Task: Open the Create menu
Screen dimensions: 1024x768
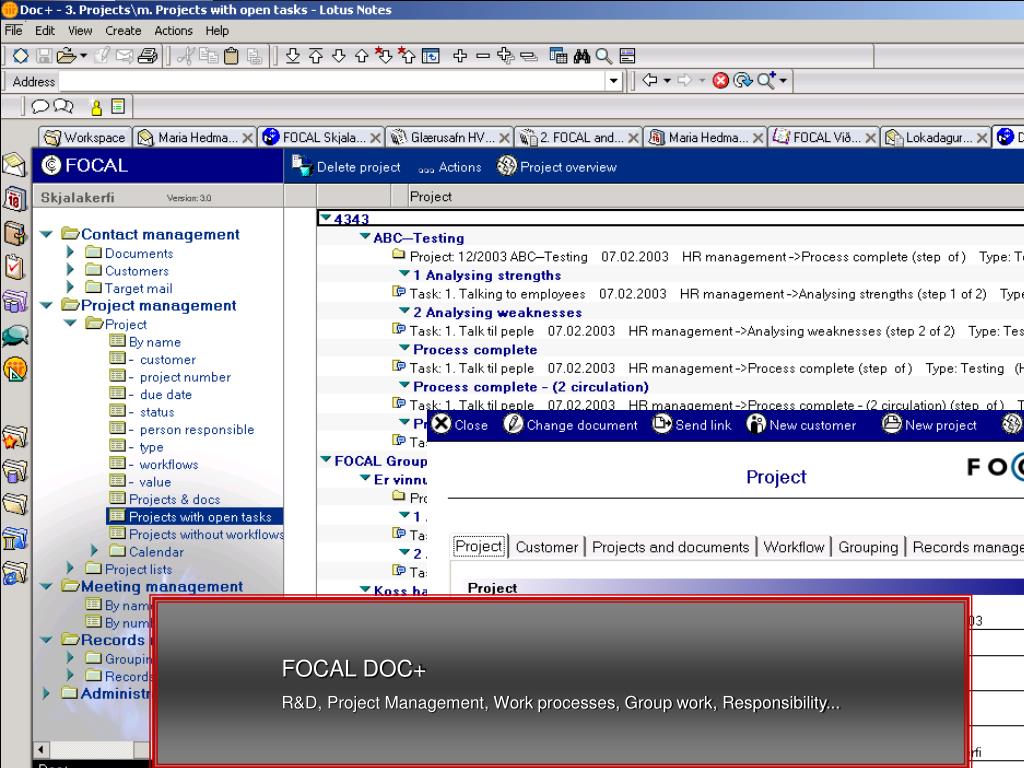Action: point(123,31)
